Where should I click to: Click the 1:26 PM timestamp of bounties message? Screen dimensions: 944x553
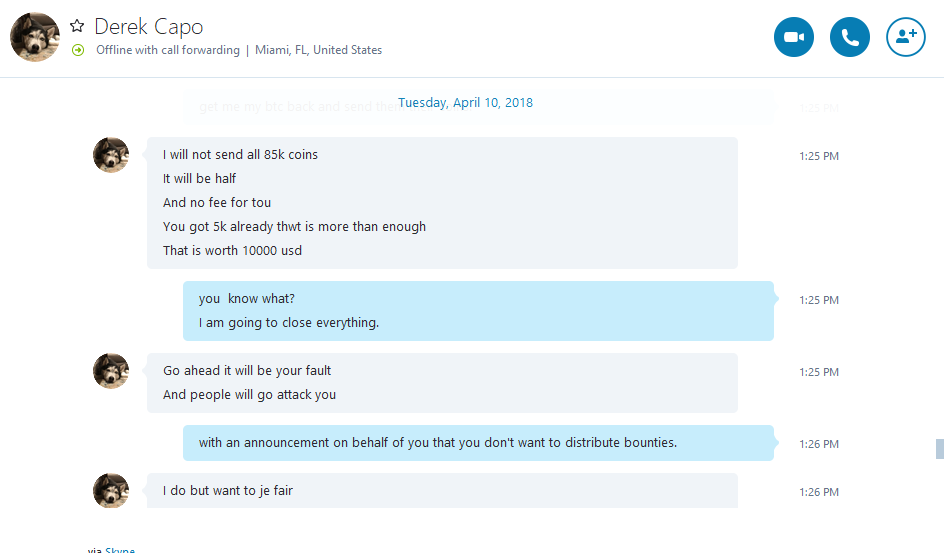[819, 444]
